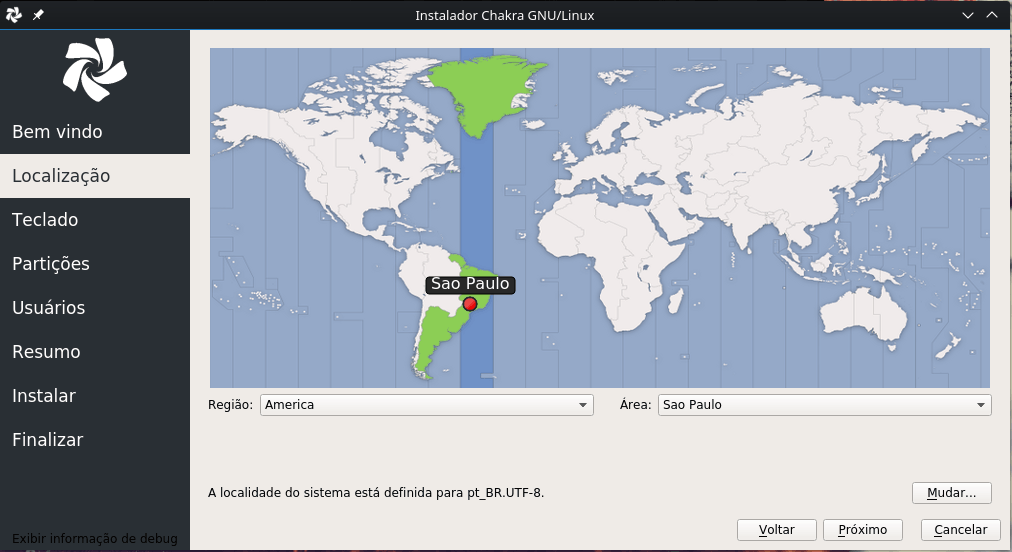Show debug info via Exibir informação de debug

95,539
